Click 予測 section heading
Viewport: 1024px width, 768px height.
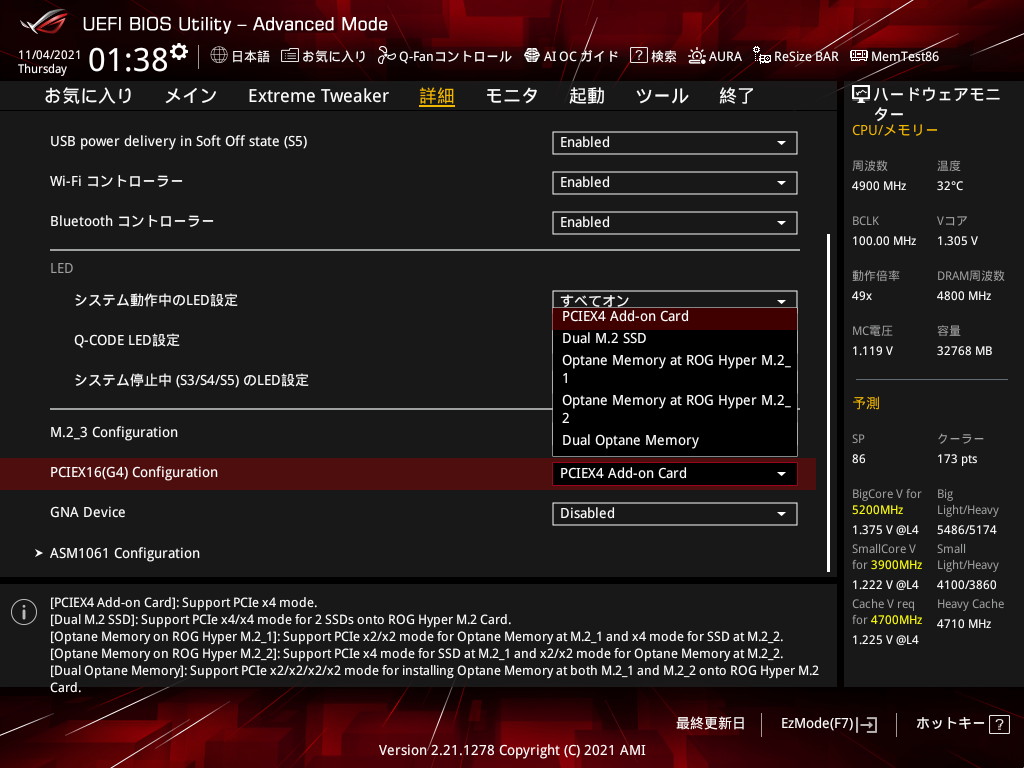866,403
